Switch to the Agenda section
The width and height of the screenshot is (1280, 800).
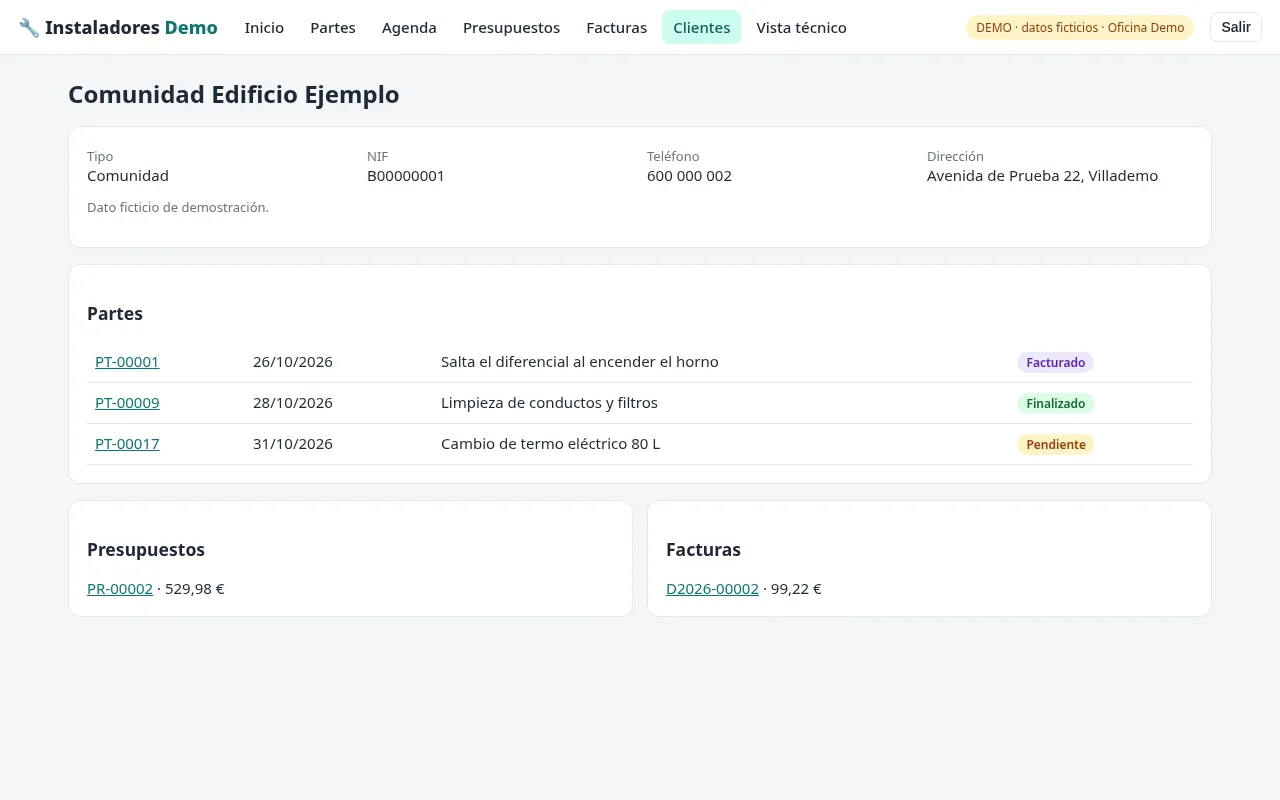coord(409,28)
